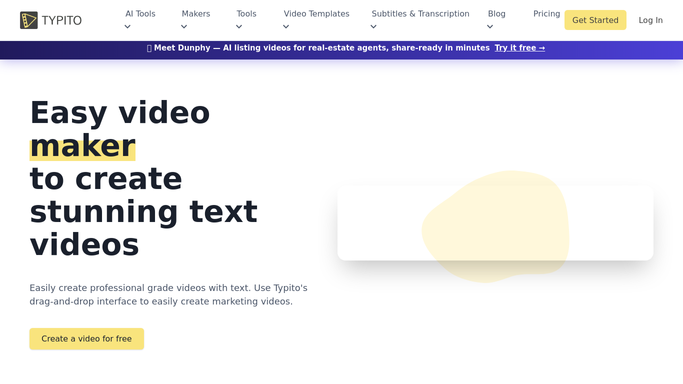The image size is (683, 384).
Task: Open the Tools menu
Action: point(246,14)
